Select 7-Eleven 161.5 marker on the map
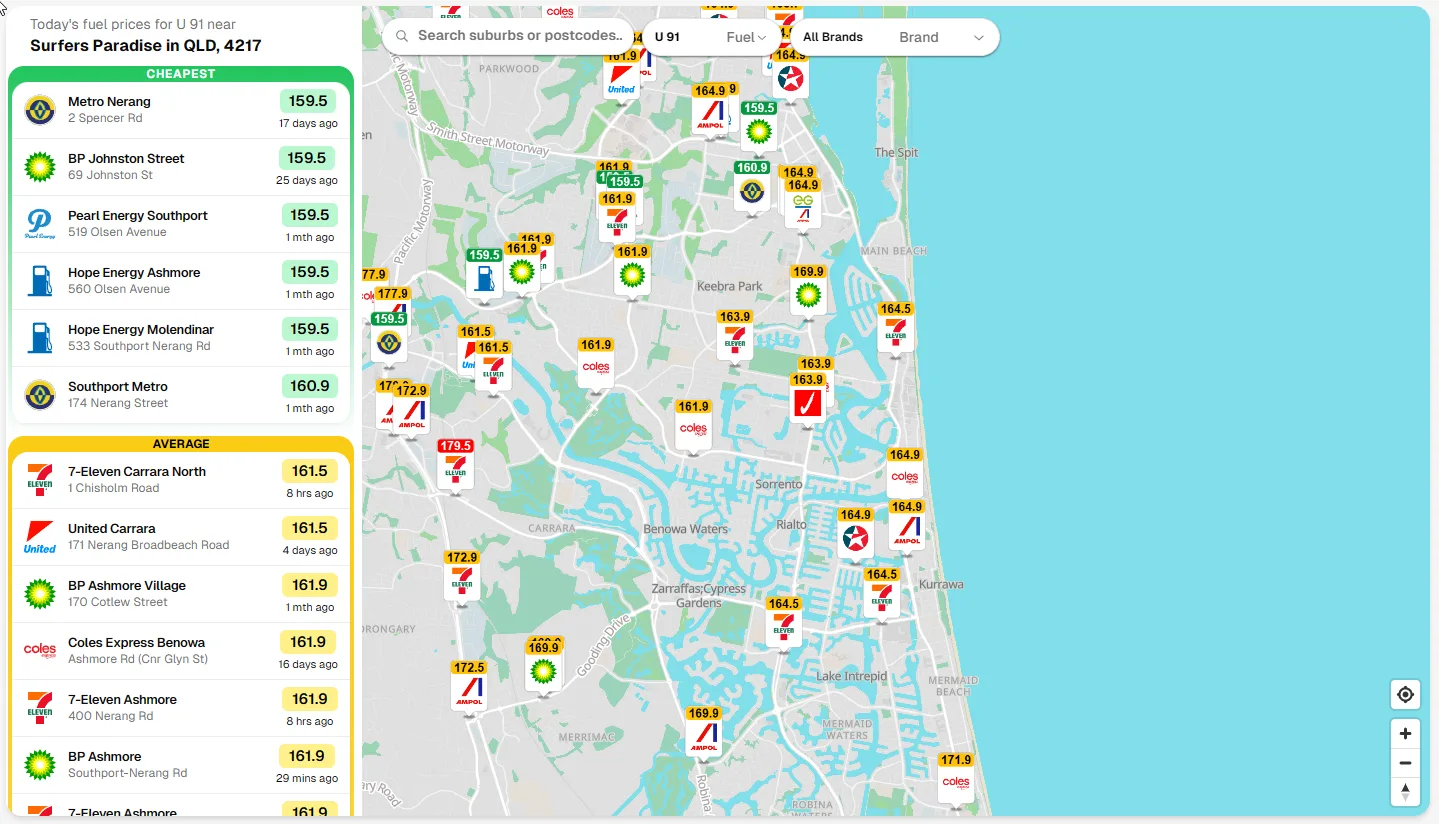 pos(493,367)
